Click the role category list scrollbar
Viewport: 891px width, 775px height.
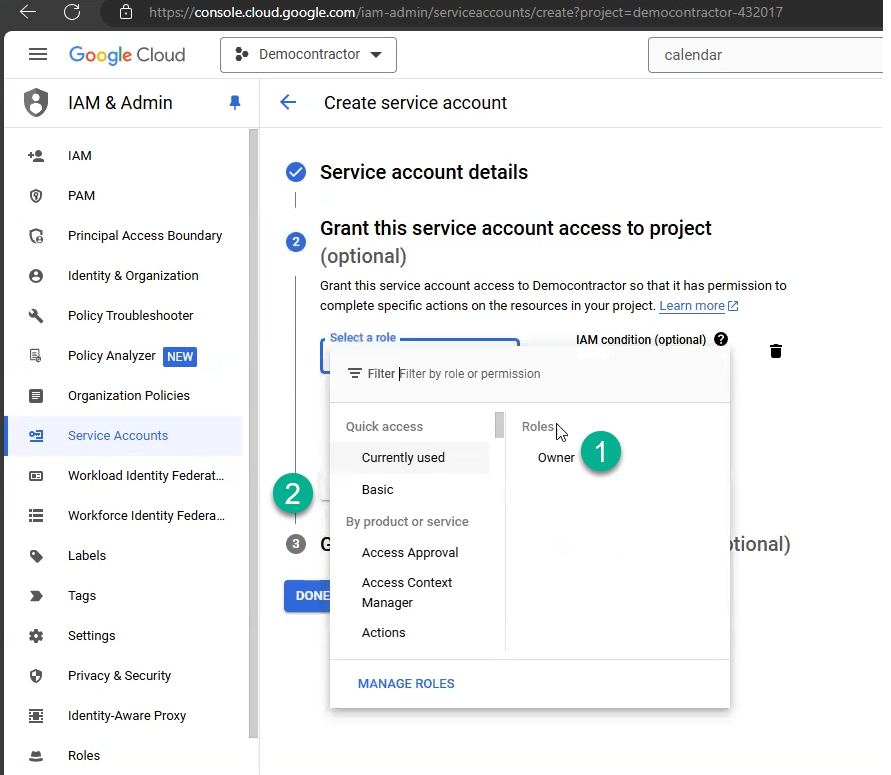(x=499, y=425)
